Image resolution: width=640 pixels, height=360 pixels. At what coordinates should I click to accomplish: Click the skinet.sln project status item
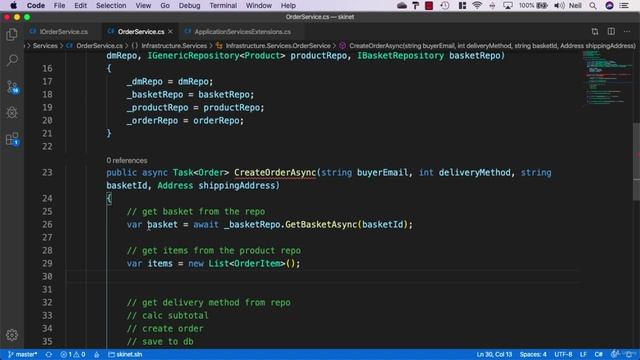tap(125, 354)
